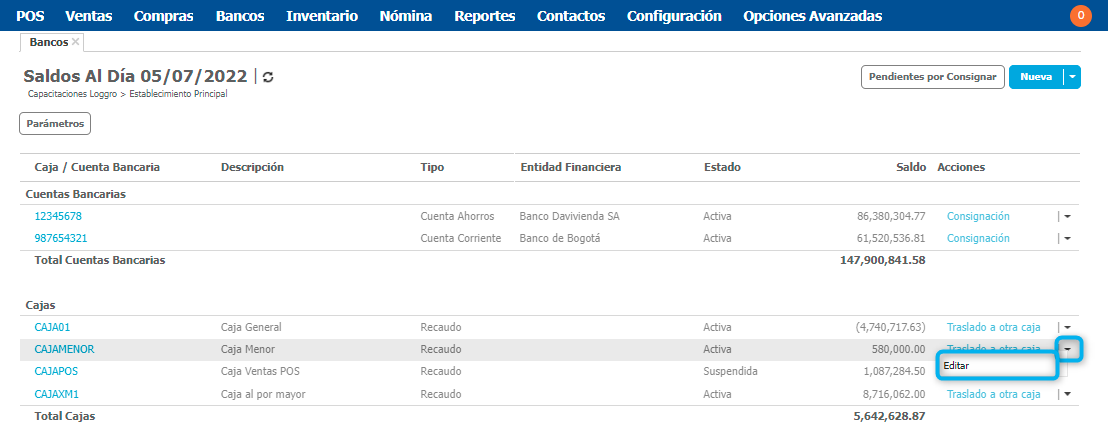Click the Pendientes por Consignar button
Image resolution: width=1108 pixels, height=436 pixels.
pyautogui.click(x=932, y=77)
